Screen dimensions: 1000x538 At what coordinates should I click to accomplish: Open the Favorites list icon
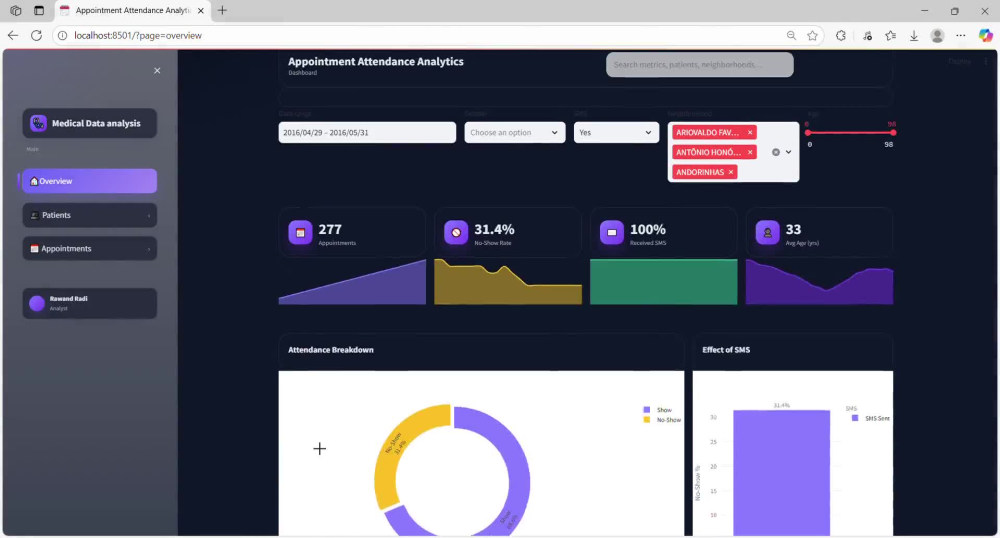point(890,36)
